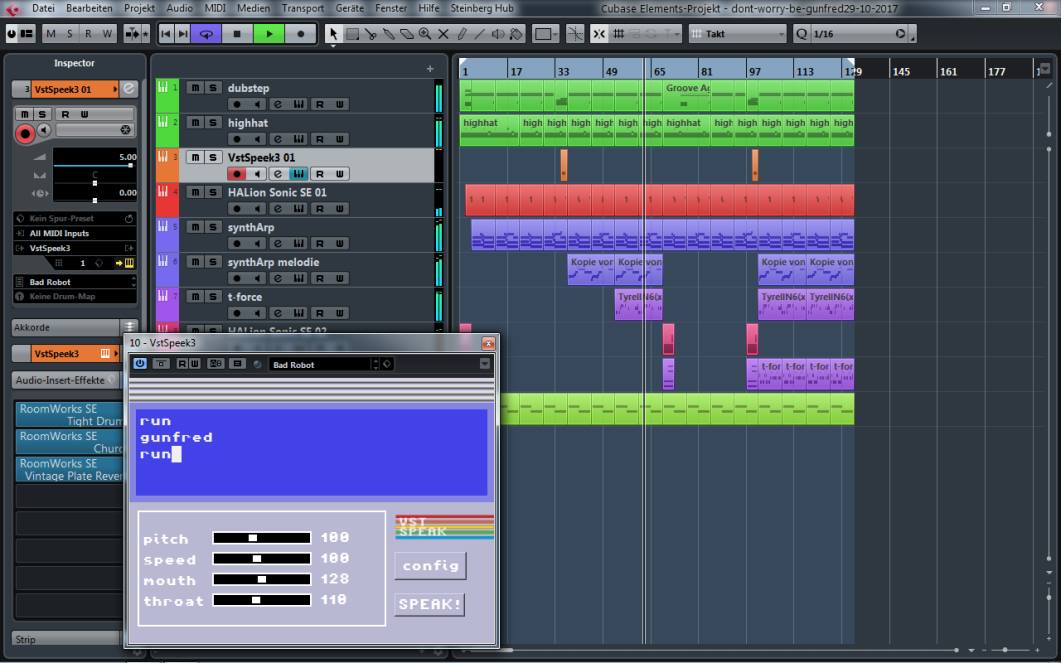This screenshot has height=663, width=1061.
Task: Click the SPEAK! button
Action: pos(430,604)
